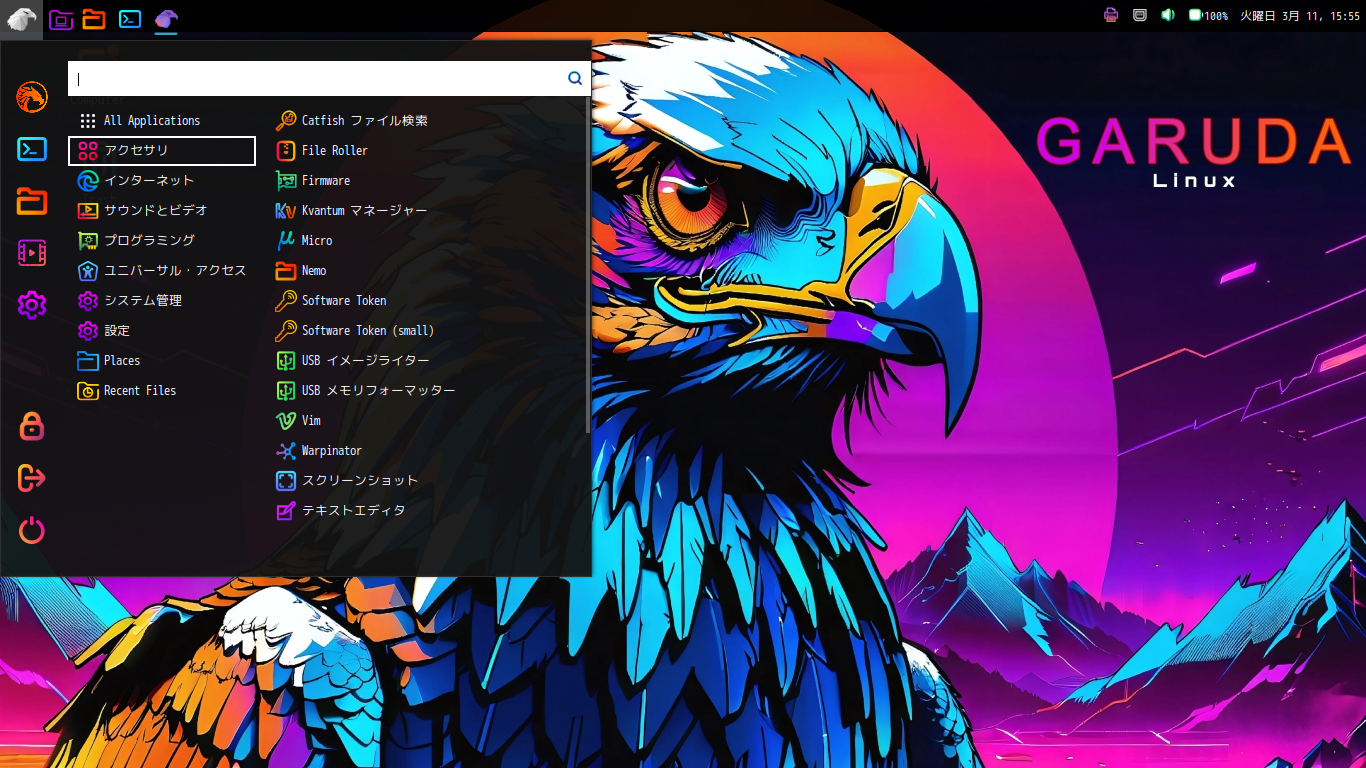Open the power-off icon in the menu sidebar
This screenshot has width=1366, height=768.
pos(32,530)
